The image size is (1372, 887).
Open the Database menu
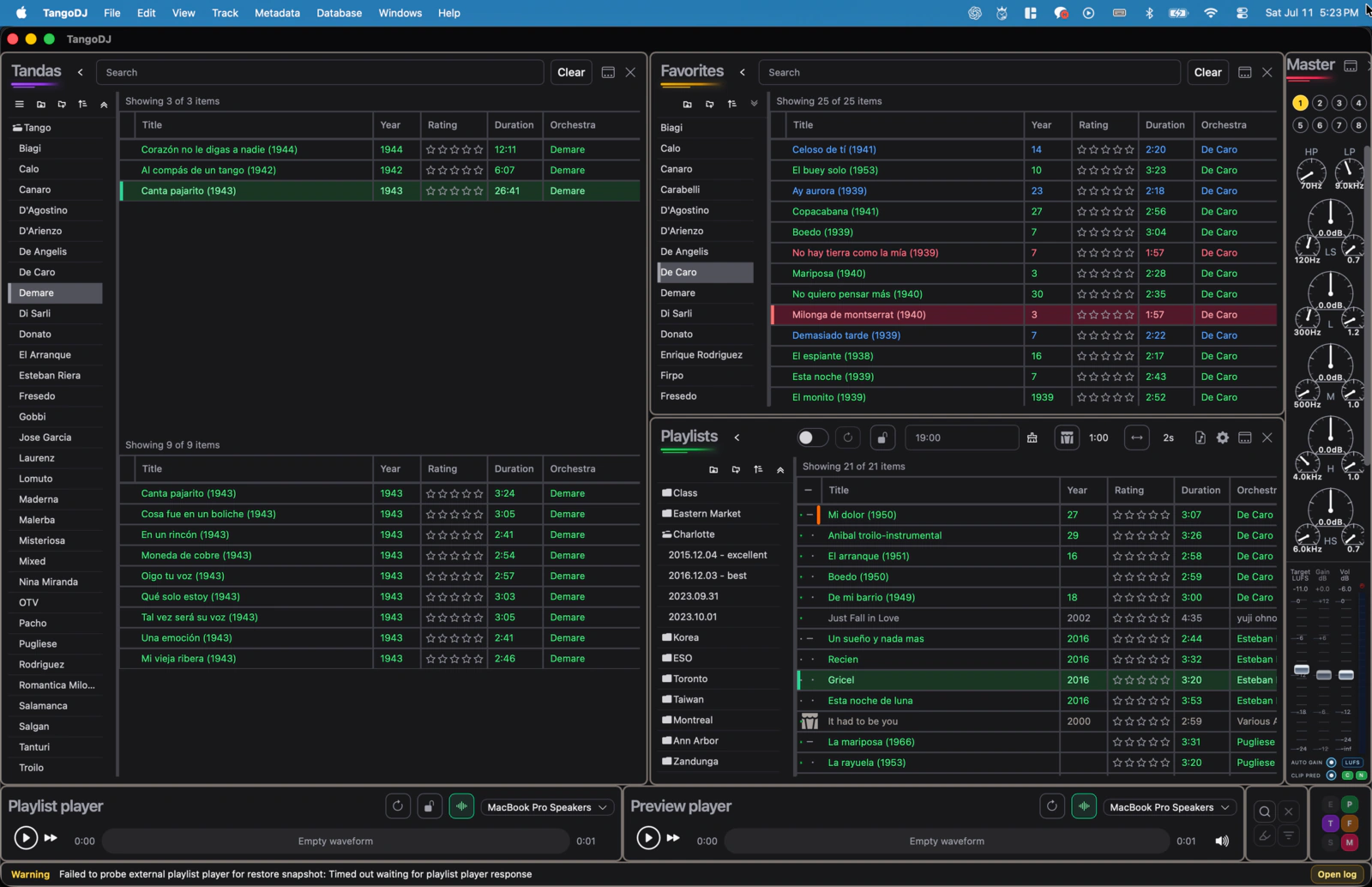339,13
